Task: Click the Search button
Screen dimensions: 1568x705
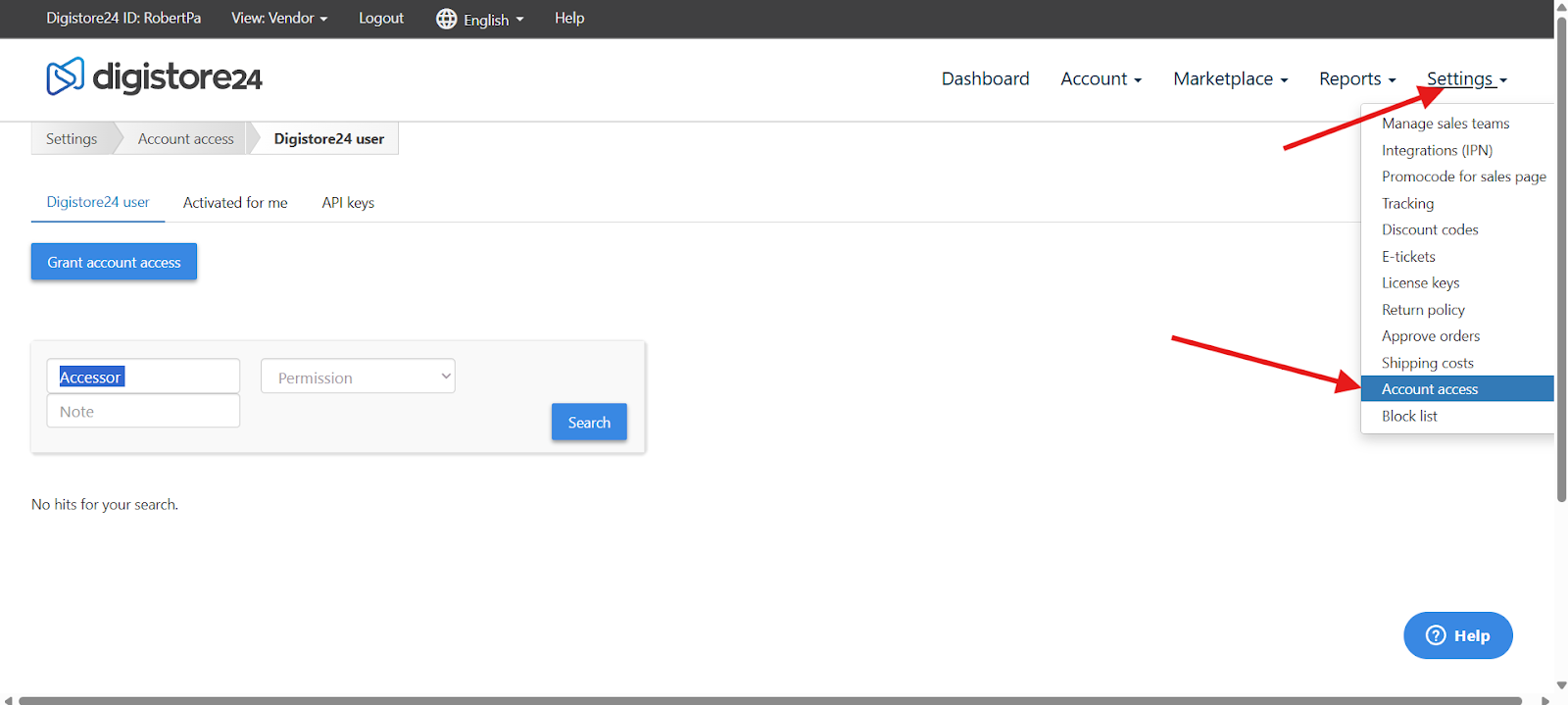Action: tap(589, 422)
